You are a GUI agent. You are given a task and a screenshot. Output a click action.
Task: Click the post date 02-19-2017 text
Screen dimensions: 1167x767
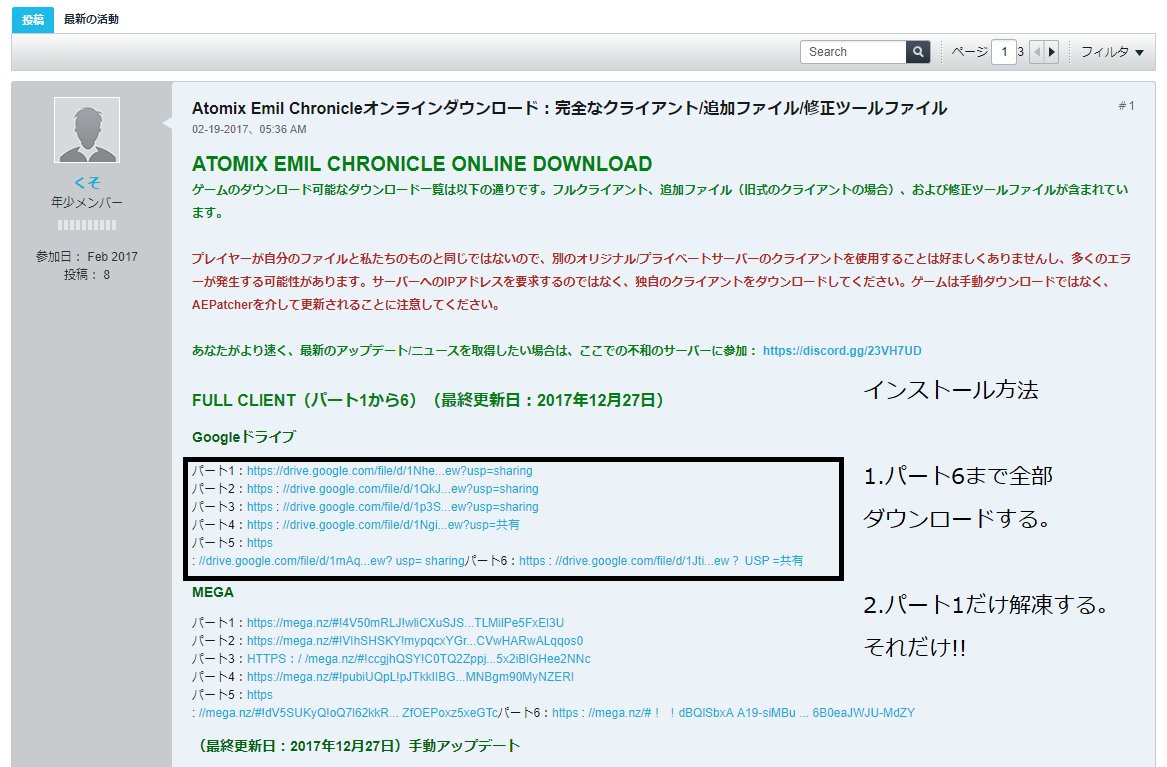click(x=249, y=129)
